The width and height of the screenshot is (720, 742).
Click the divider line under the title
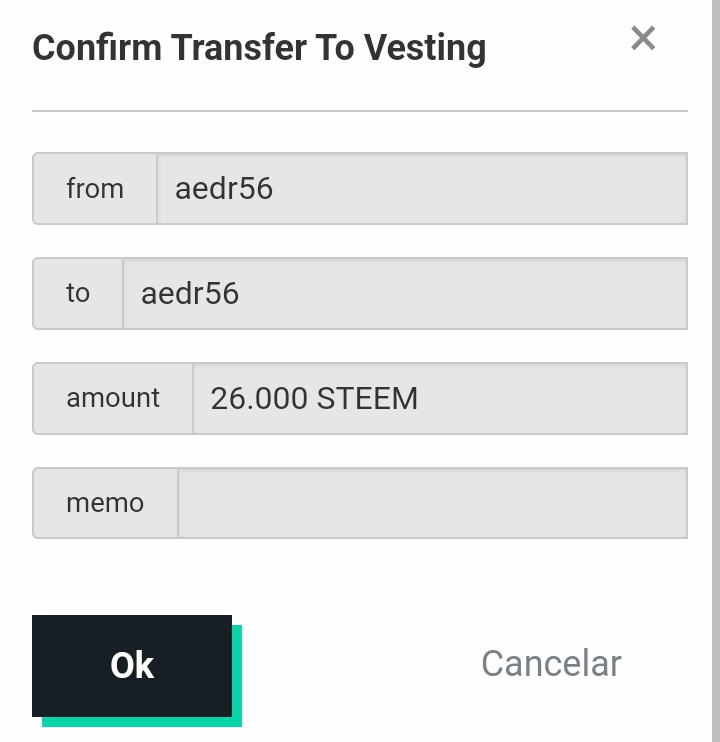point(360,110)
